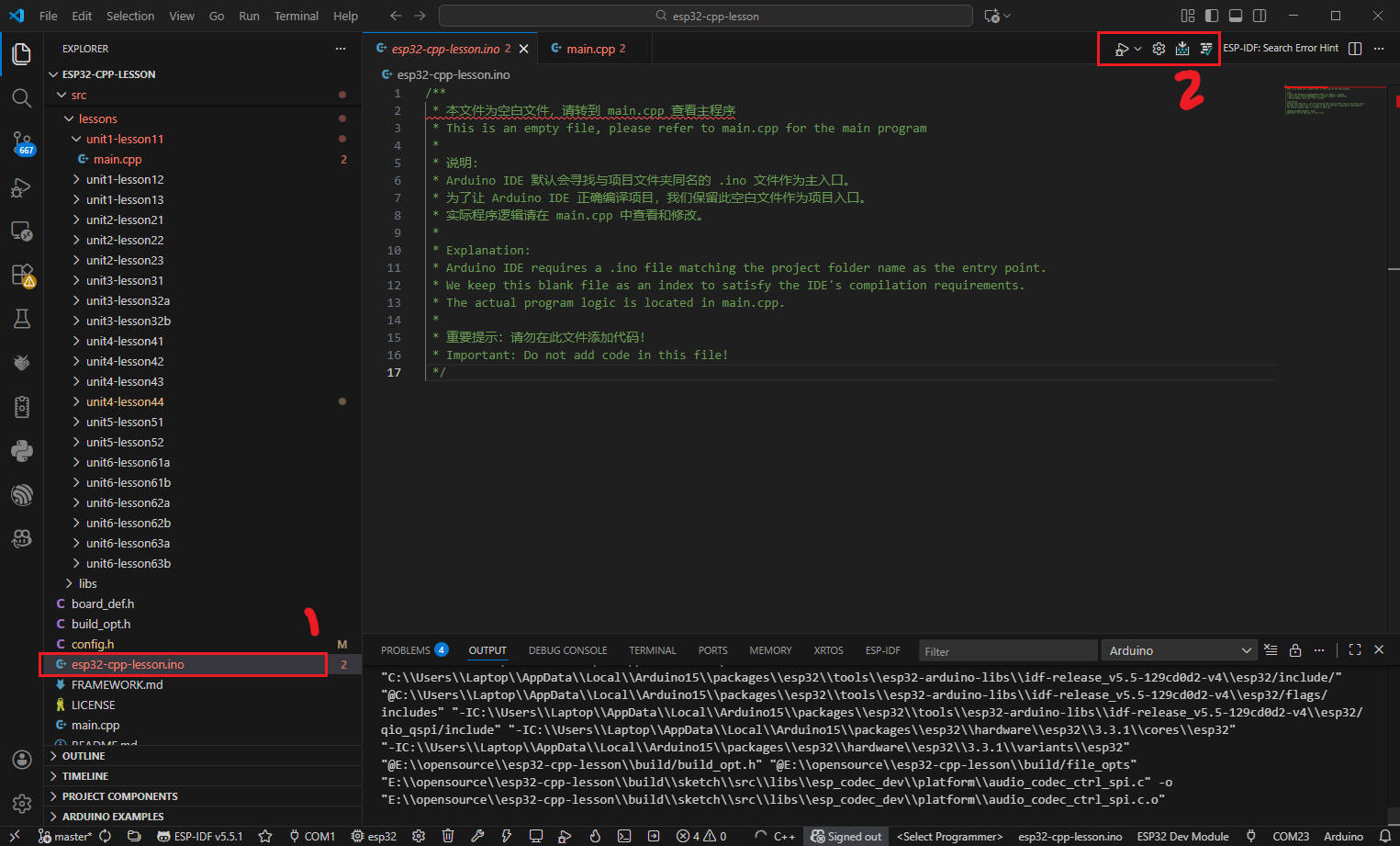1400x846 pixels.
Task: Click the Arduino upload icon in editor toolbar
Action: 1182,49
